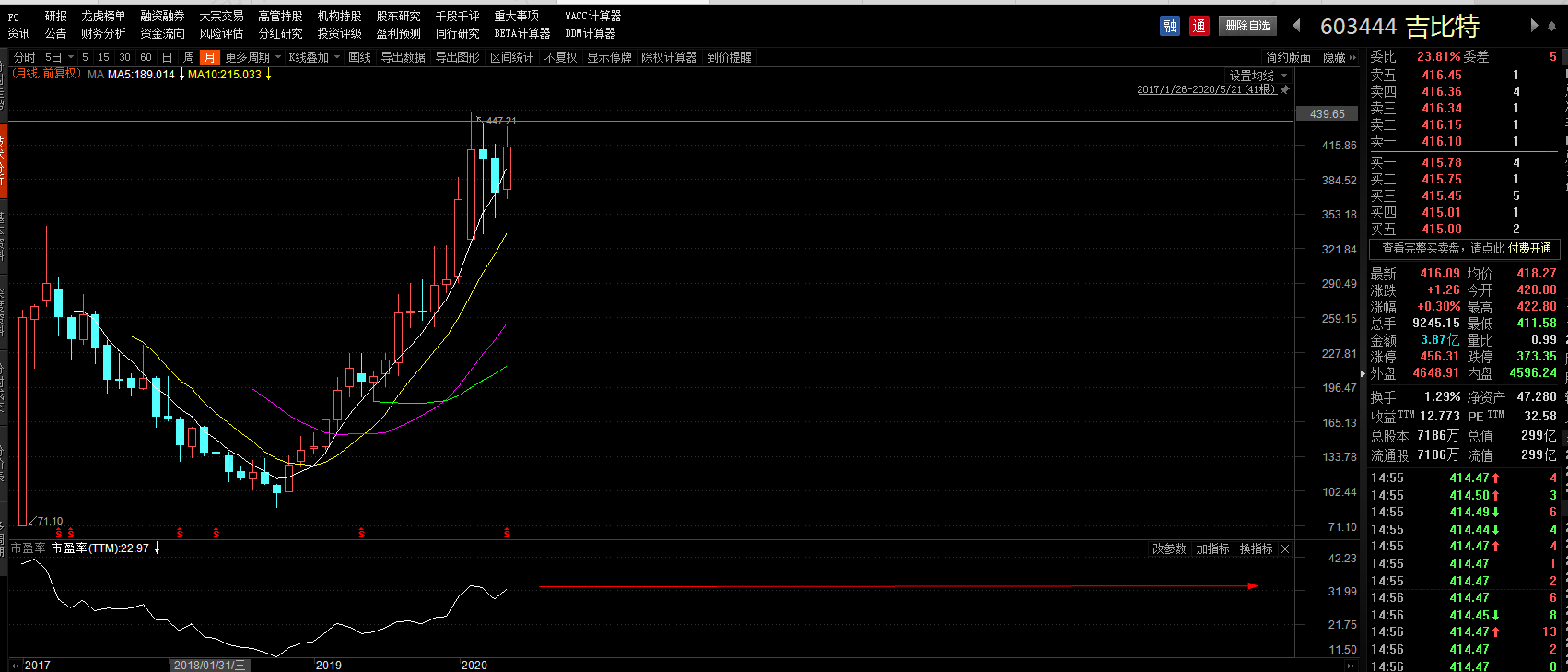Click the 删除自选 button
The width and height of the screenshot is (1568, 672).
click(x=1247, y=26)
